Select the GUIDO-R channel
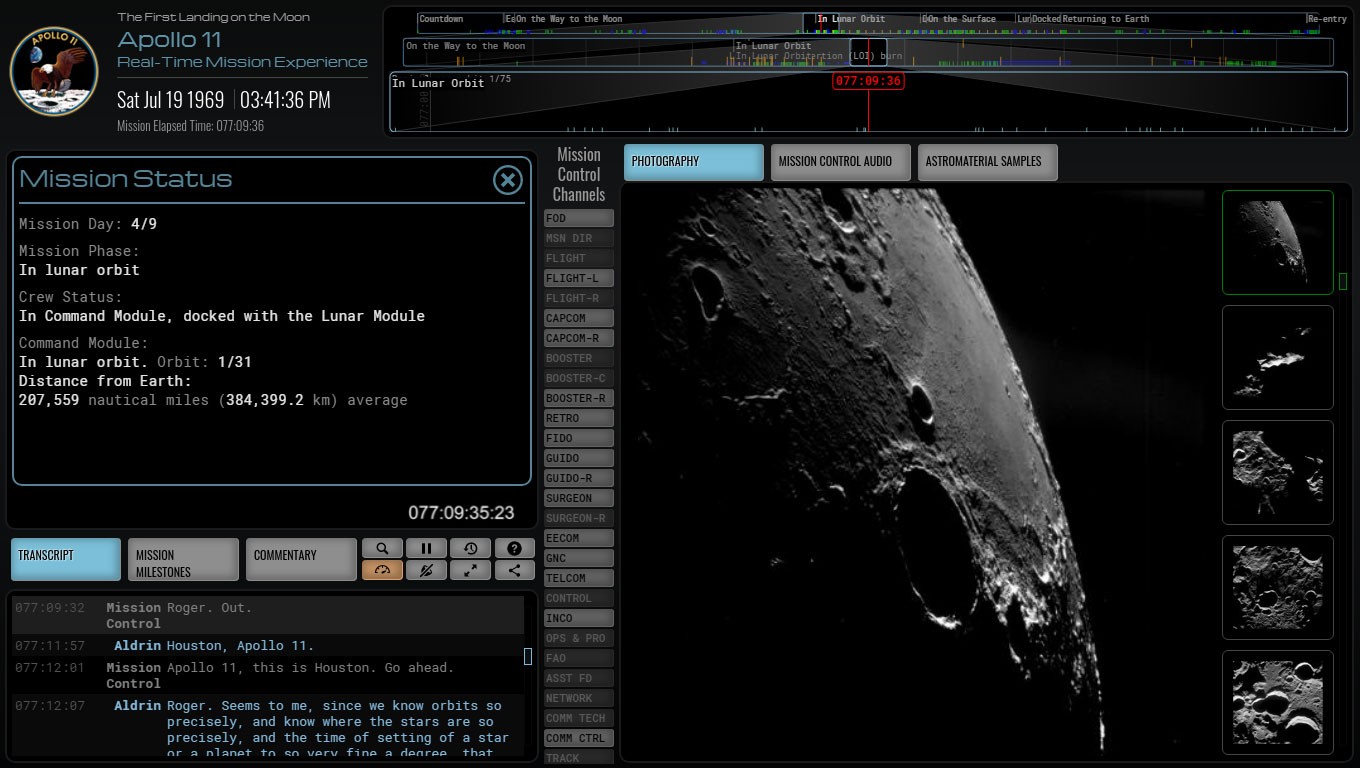 (579, 478)
